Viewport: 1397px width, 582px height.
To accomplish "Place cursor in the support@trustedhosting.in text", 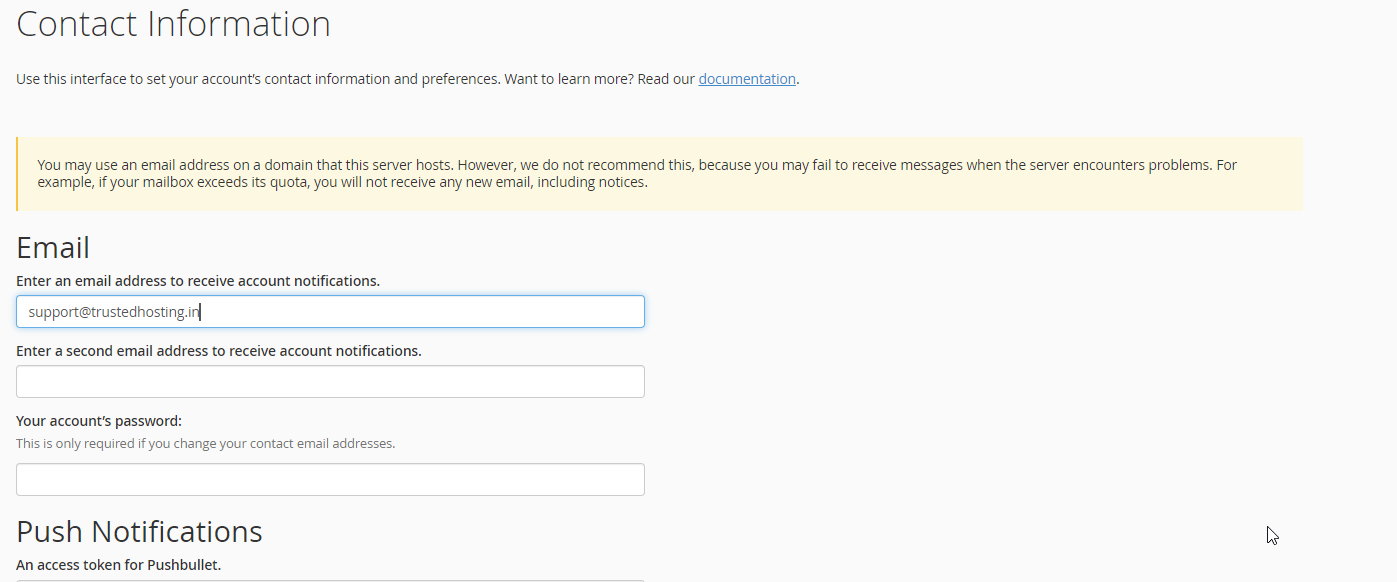I will [114, 312].
